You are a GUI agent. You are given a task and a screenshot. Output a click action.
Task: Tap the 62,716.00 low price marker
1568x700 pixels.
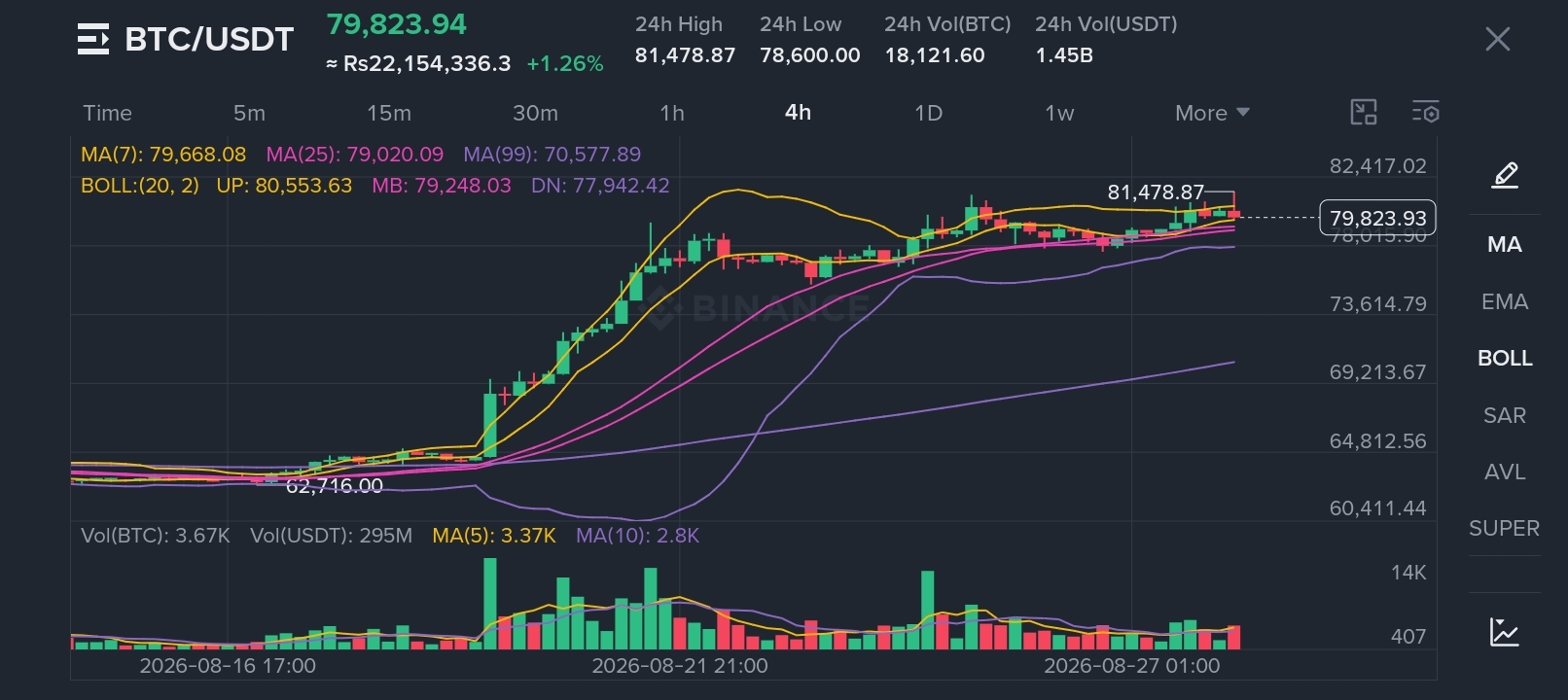point(334,486)
